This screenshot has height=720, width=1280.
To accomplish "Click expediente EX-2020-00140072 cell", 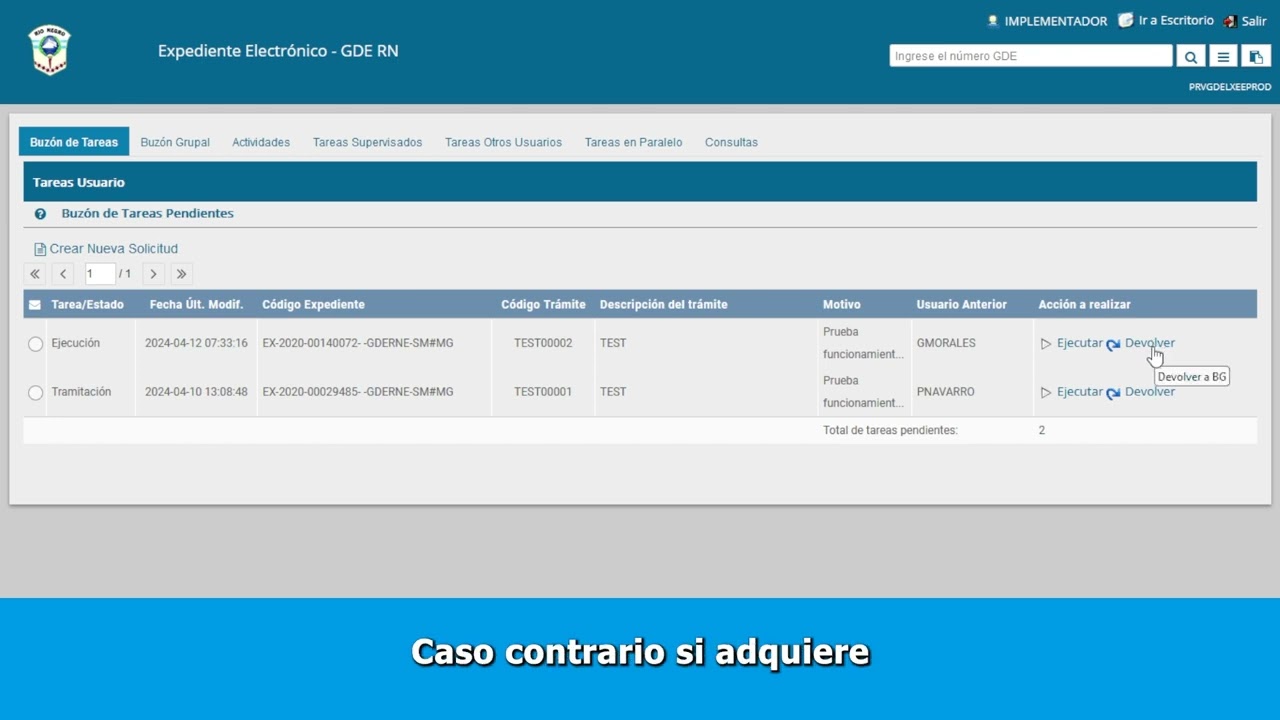I will (x=358, y=343).
